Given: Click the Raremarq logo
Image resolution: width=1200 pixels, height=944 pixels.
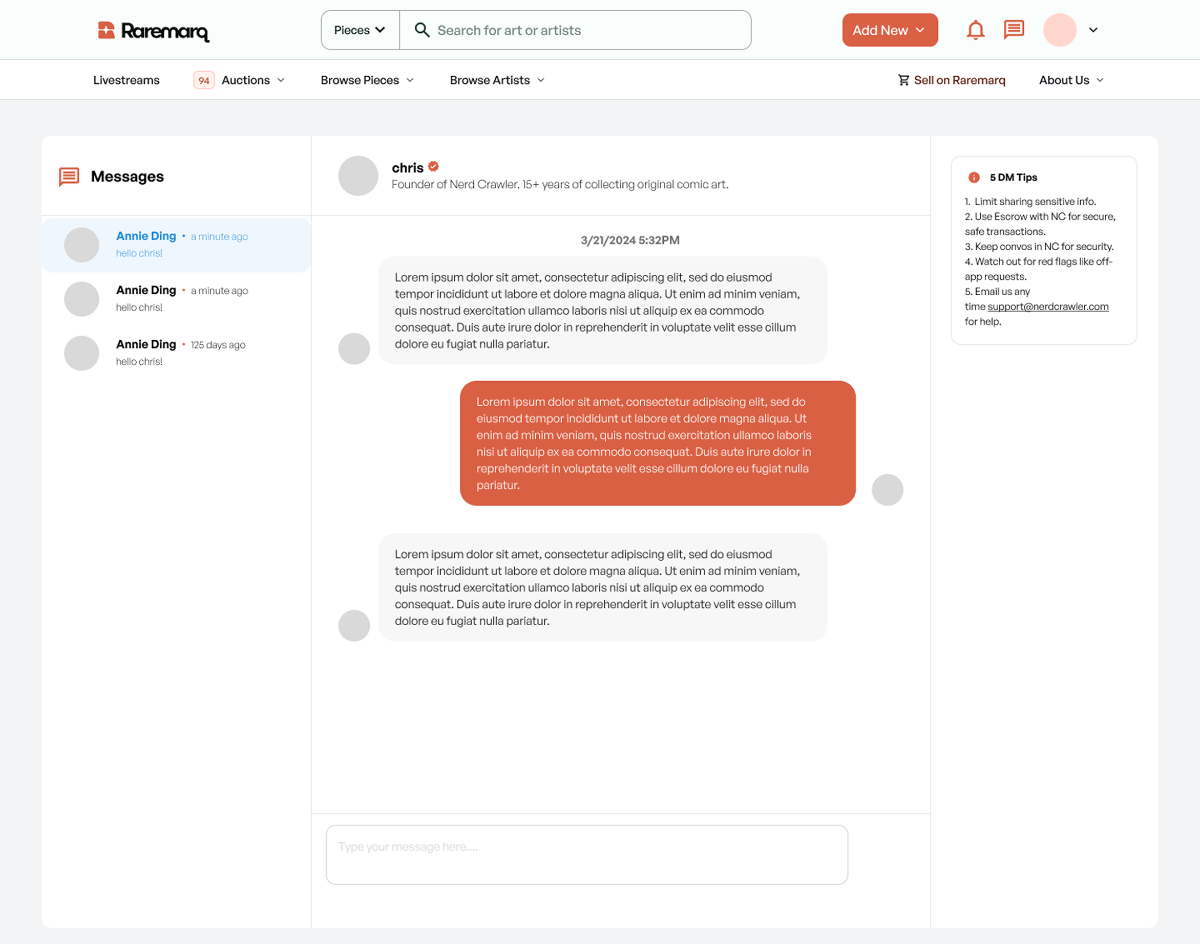Looking at the screenshot, I should [153, 31].
